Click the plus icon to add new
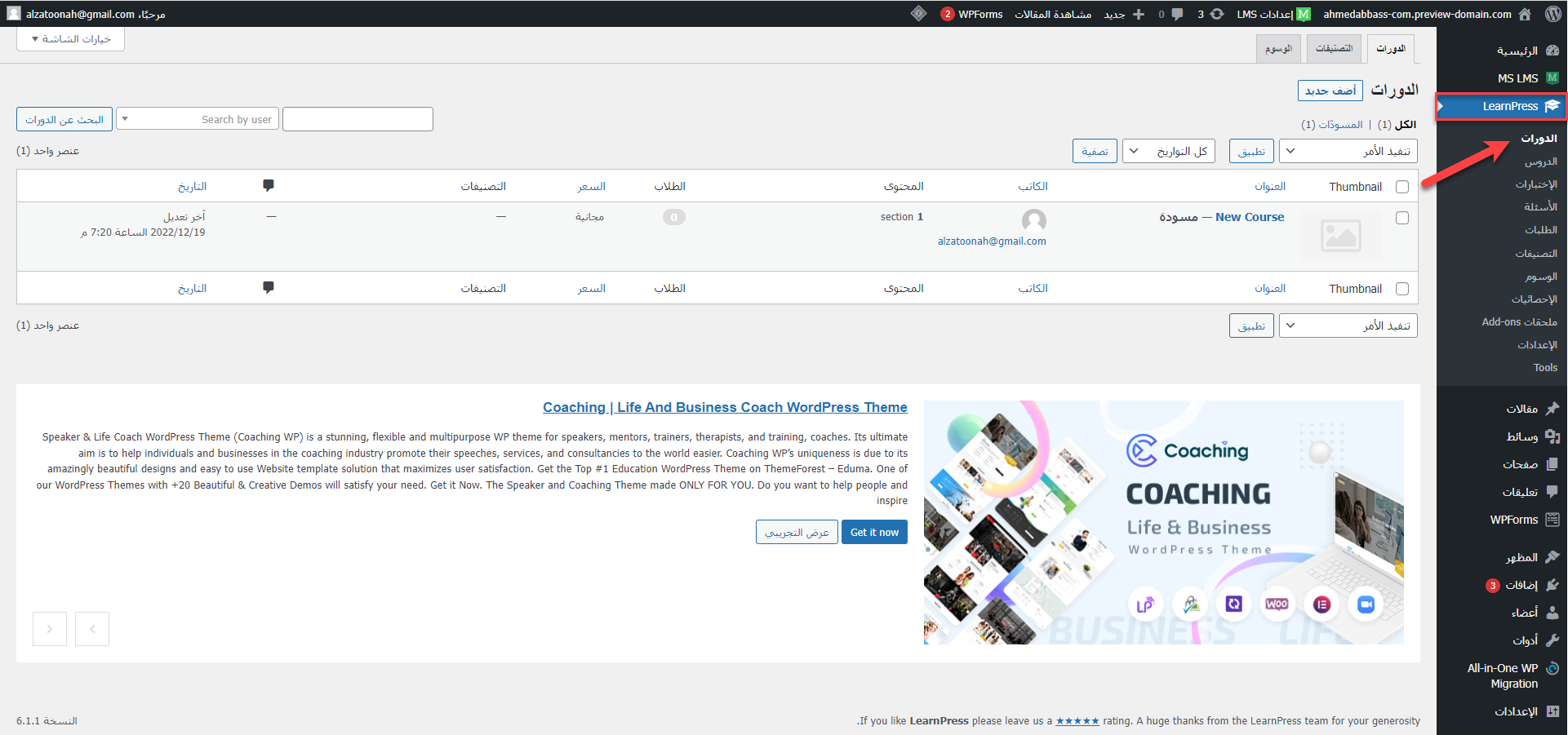The width and height of the screenshot is (1568, 735). click(1139, 14)
